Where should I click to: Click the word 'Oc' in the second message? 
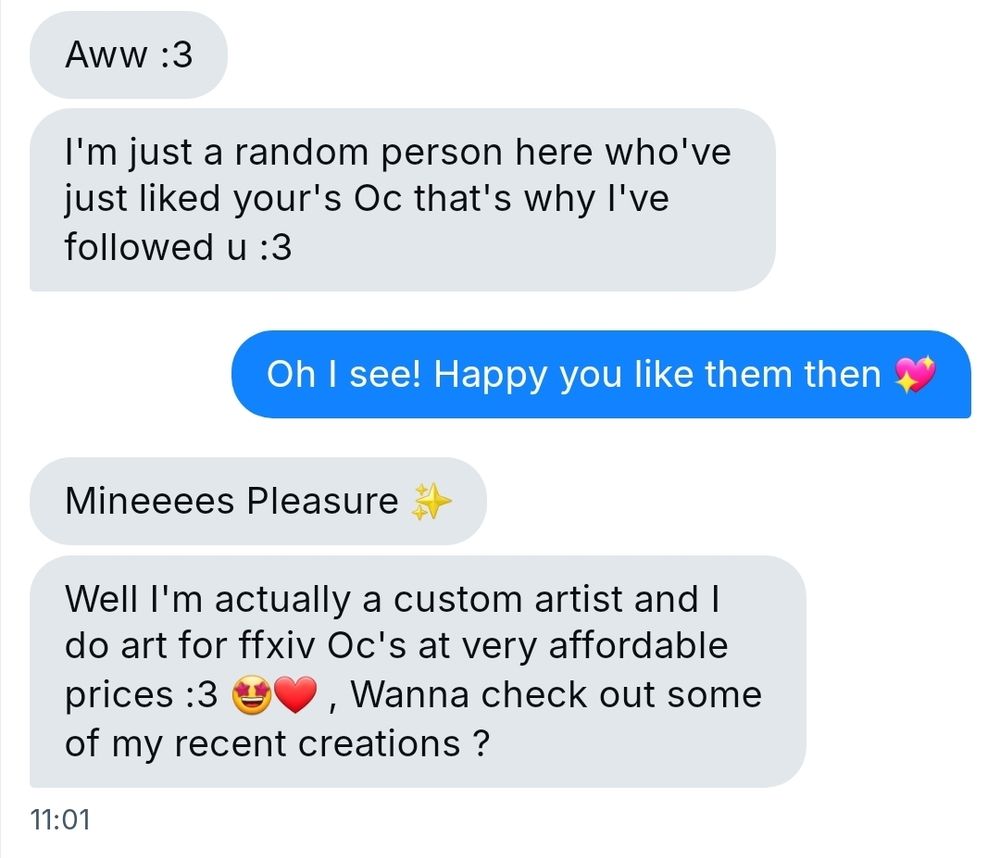tap(378, 198)
